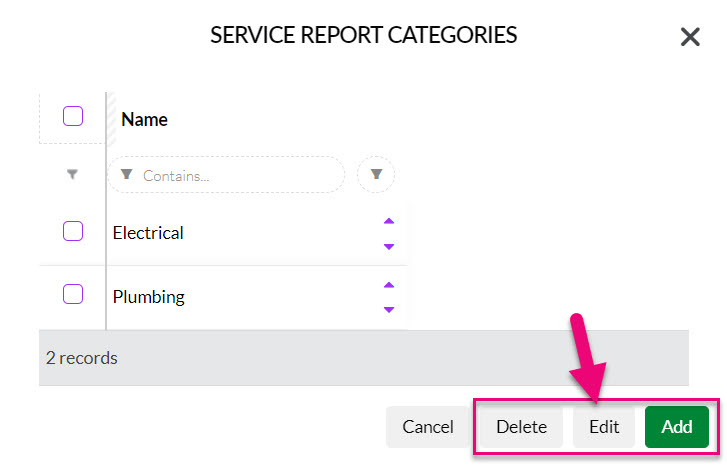This screenshot has height=466, width=727.
Task: Click the Cancel button
Action: tap(427, 427)
